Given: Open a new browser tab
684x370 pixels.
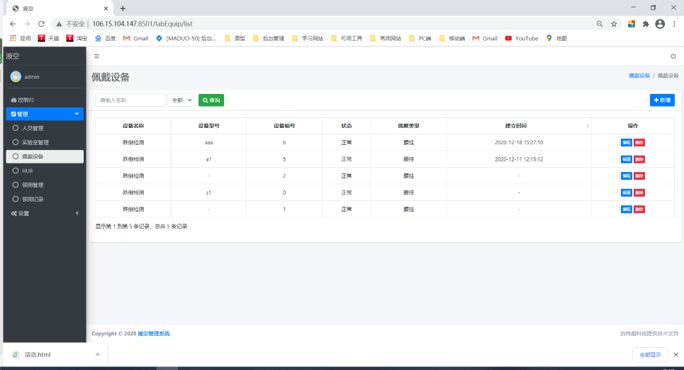Looking at the screenshot, I should pyautogui.click(x=123, y=8).
